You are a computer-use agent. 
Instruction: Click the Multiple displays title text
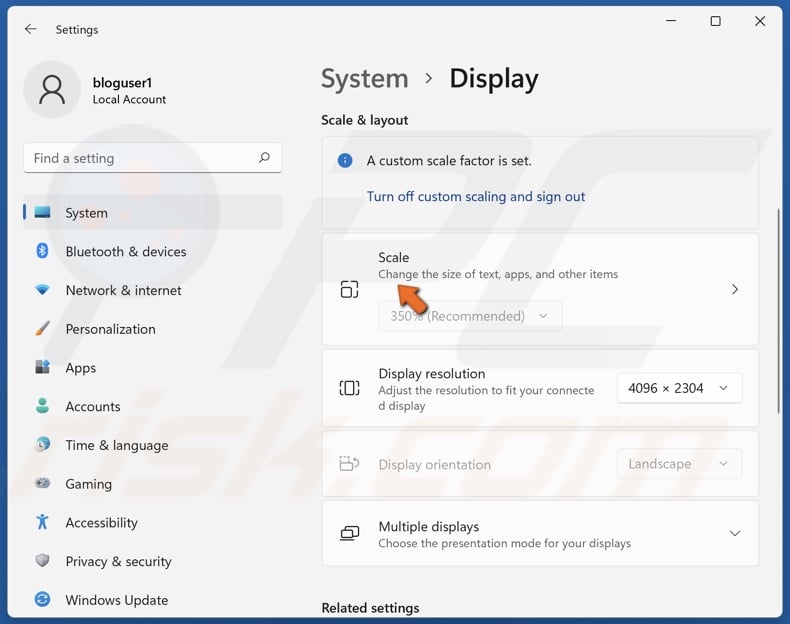pyautogui.click(x=428, y=526)
